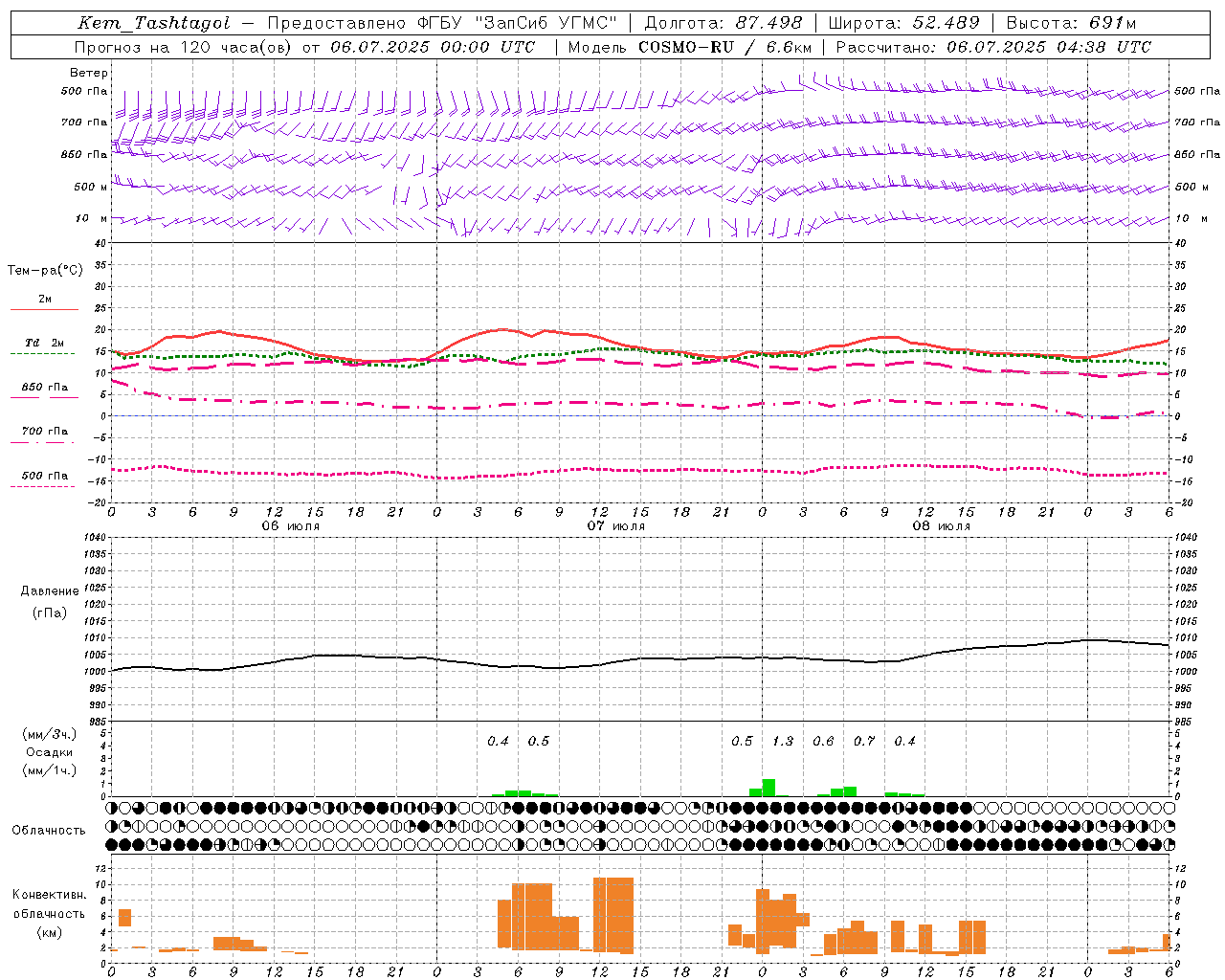Click the 06 июля date label

pos(291,526)
